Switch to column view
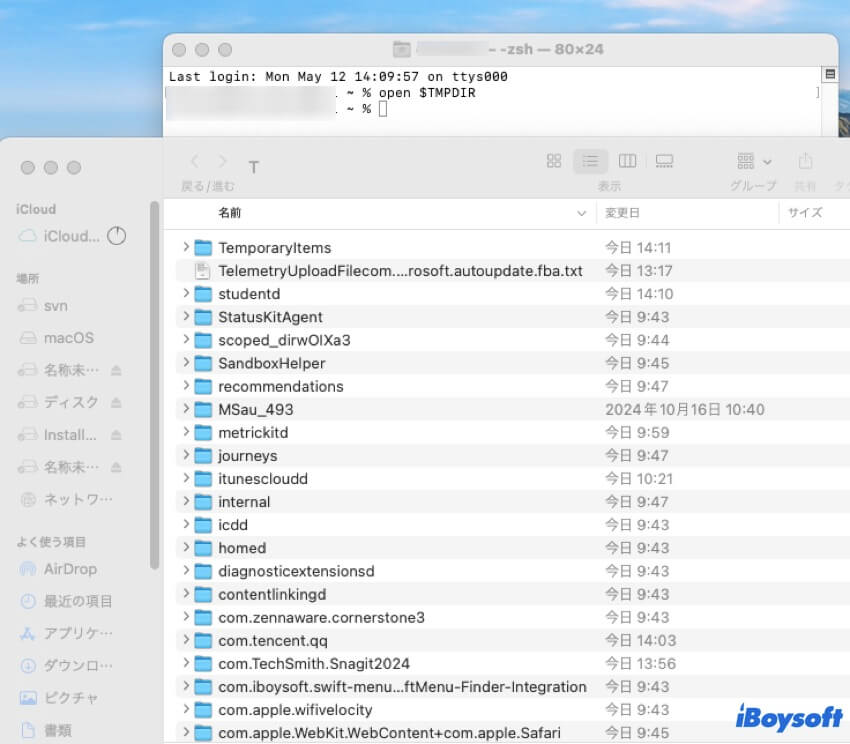This screenshot has height=744, width=850. pyautogui.click(x=627, y=161)
